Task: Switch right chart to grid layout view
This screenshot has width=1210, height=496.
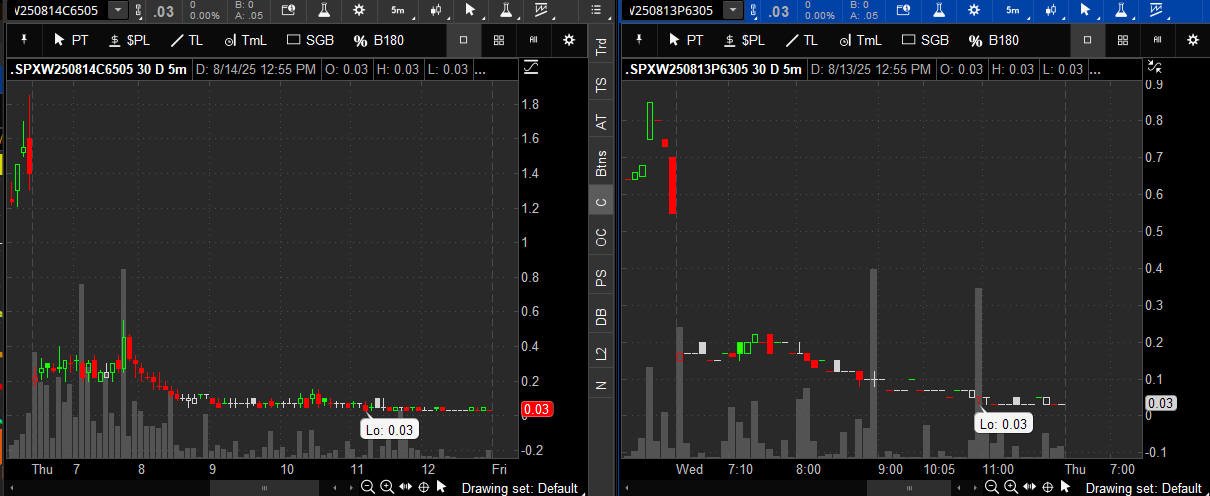Action: pos(1122,40)
